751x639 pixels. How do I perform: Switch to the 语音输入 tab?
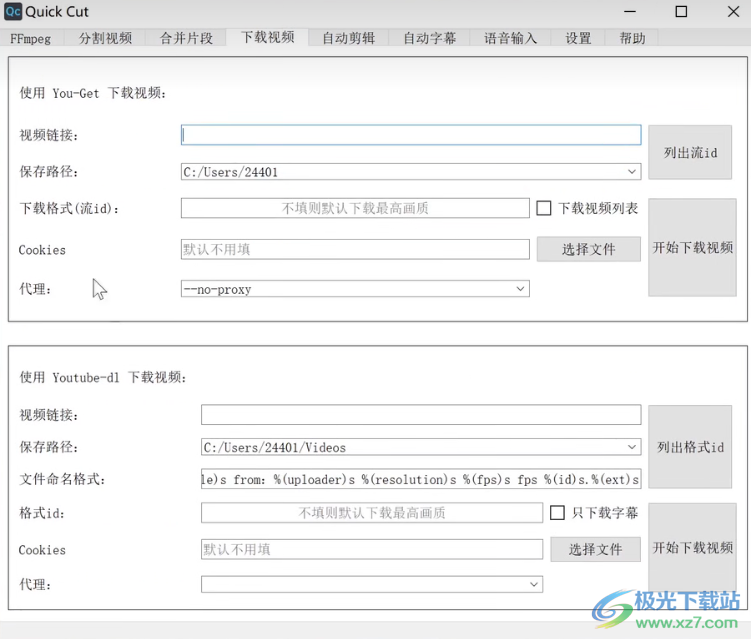pyautogui.click(x=510, y=38)
